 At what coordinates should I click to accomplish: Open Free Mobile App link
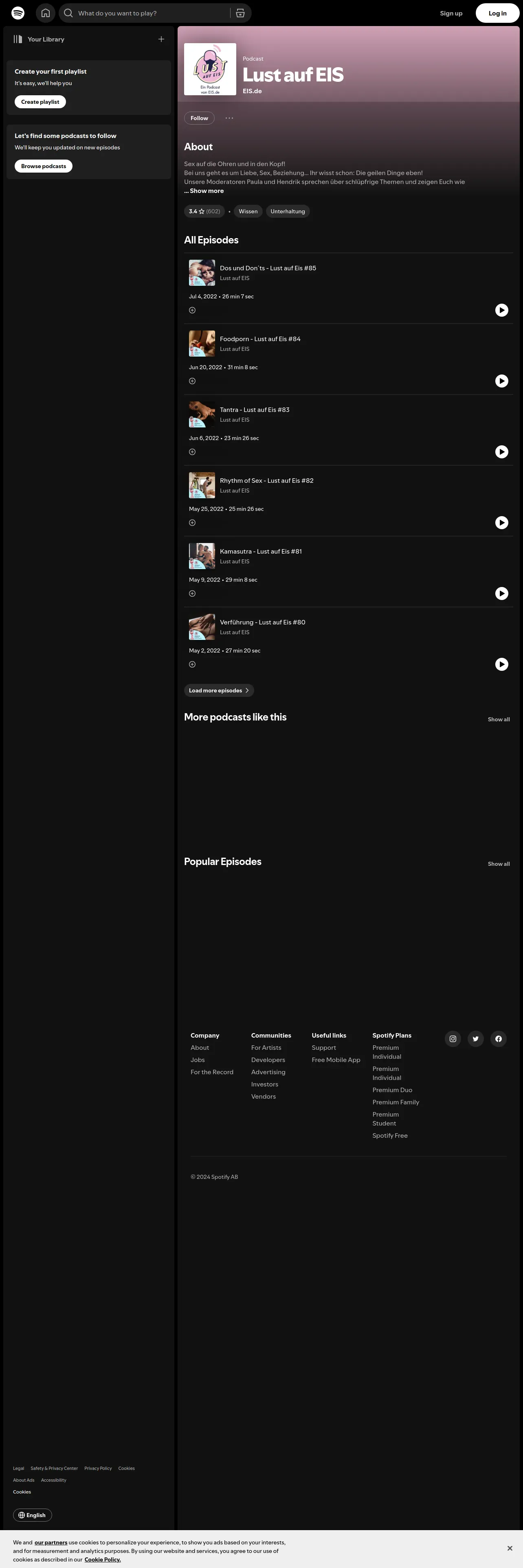336,1060
